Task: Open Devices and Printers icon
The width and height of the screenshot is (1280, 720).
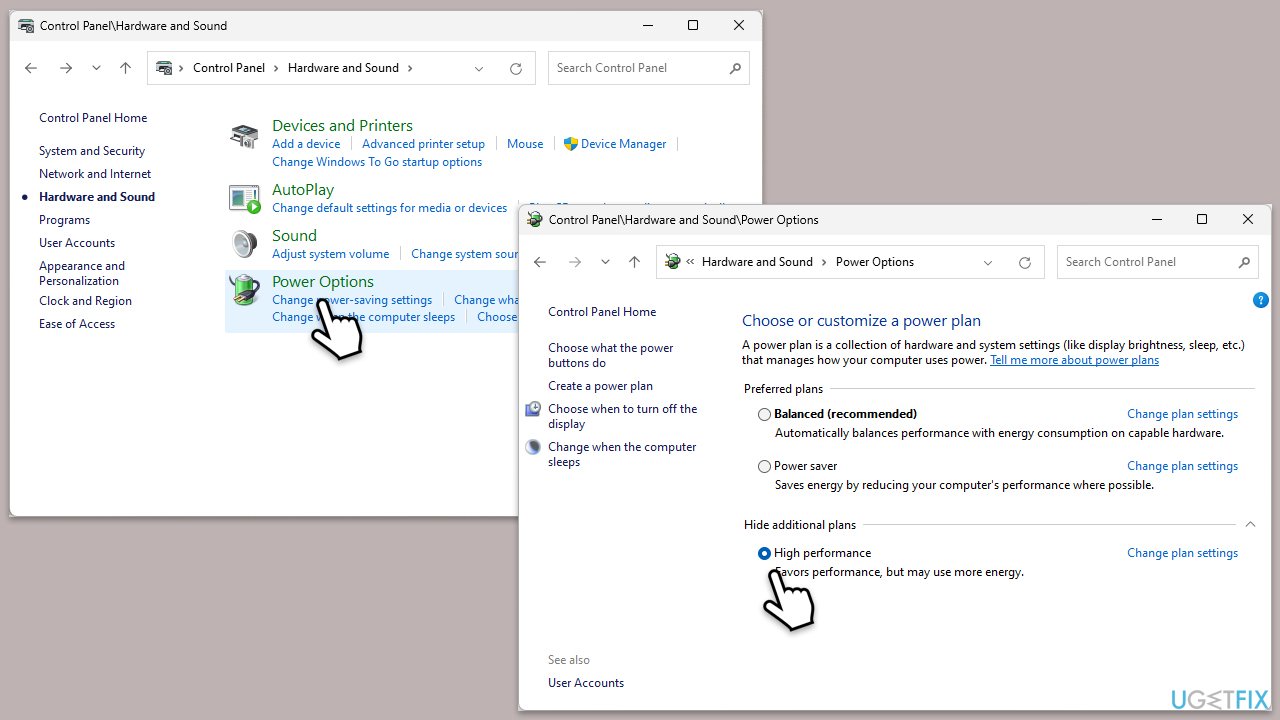Action: (244, 137)
